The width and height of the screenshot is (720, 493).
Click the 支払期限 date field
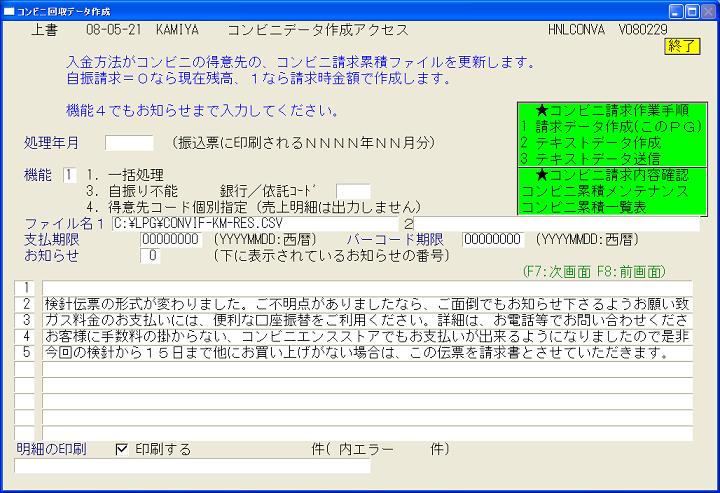[171, 240]
